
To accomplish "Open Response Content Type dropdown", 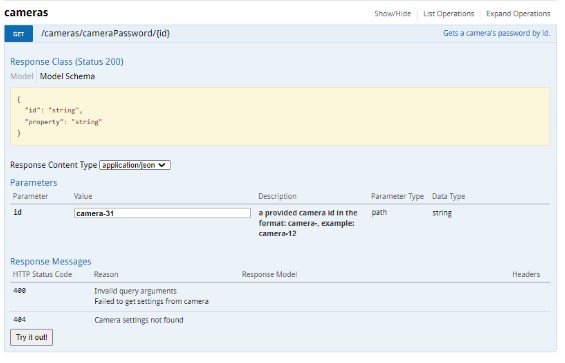I will 135,165.
